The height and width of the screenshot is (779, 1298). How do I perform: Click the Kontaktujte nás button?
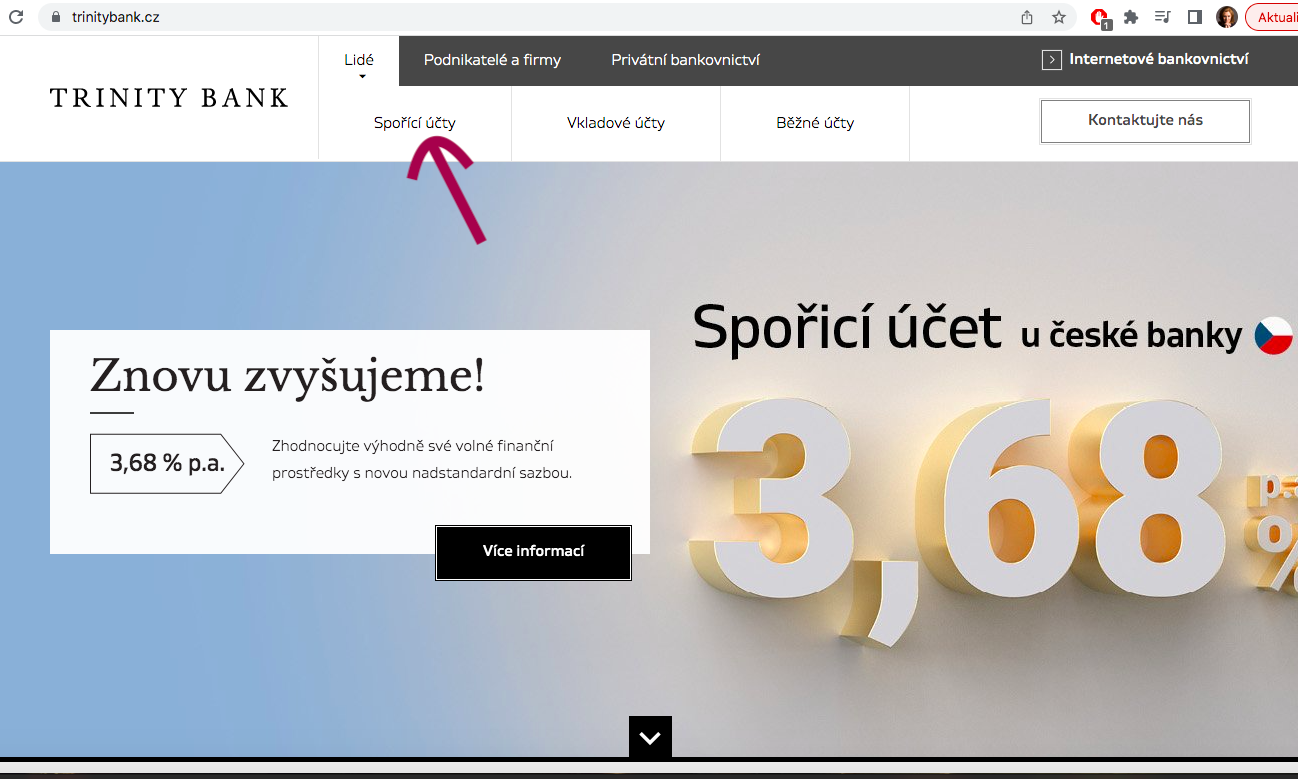tap(1145, 121)
